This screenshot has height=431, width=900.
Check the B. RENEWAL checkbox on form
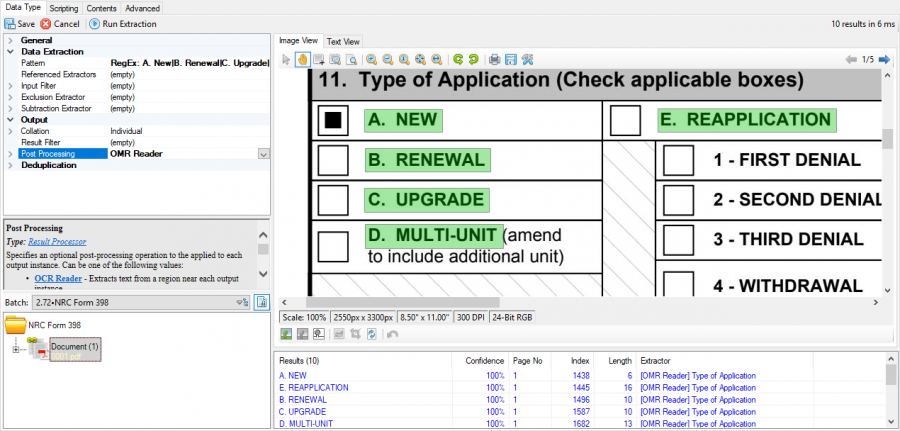332,160
